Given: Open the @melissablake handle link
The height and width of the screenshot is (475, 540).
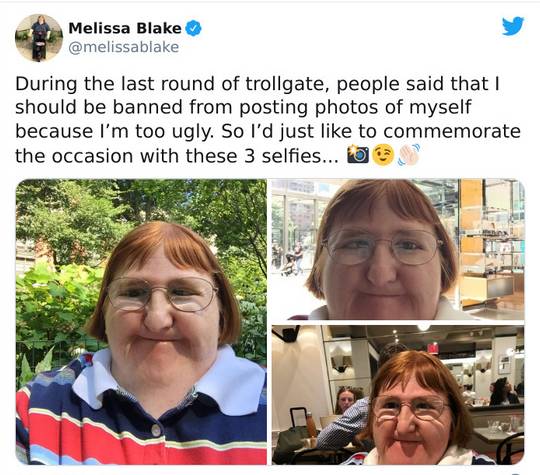Looking at the screenshot, I should point(124,47).
